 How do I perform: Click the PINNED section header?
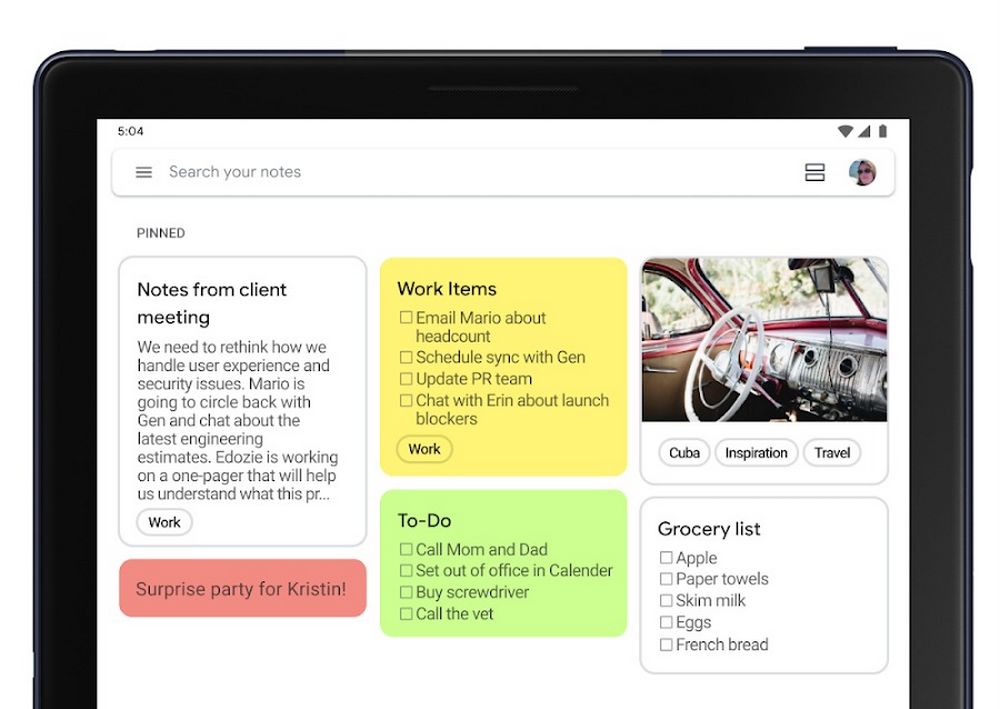pyautogui.click(x=161, y=233)
